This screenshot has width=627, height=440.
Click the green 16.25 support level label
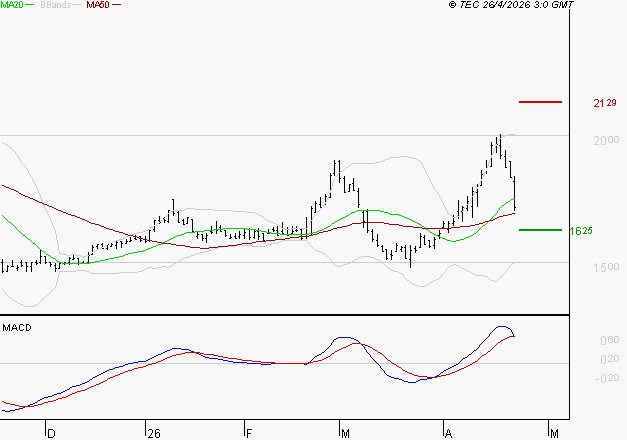pos(581,231)
